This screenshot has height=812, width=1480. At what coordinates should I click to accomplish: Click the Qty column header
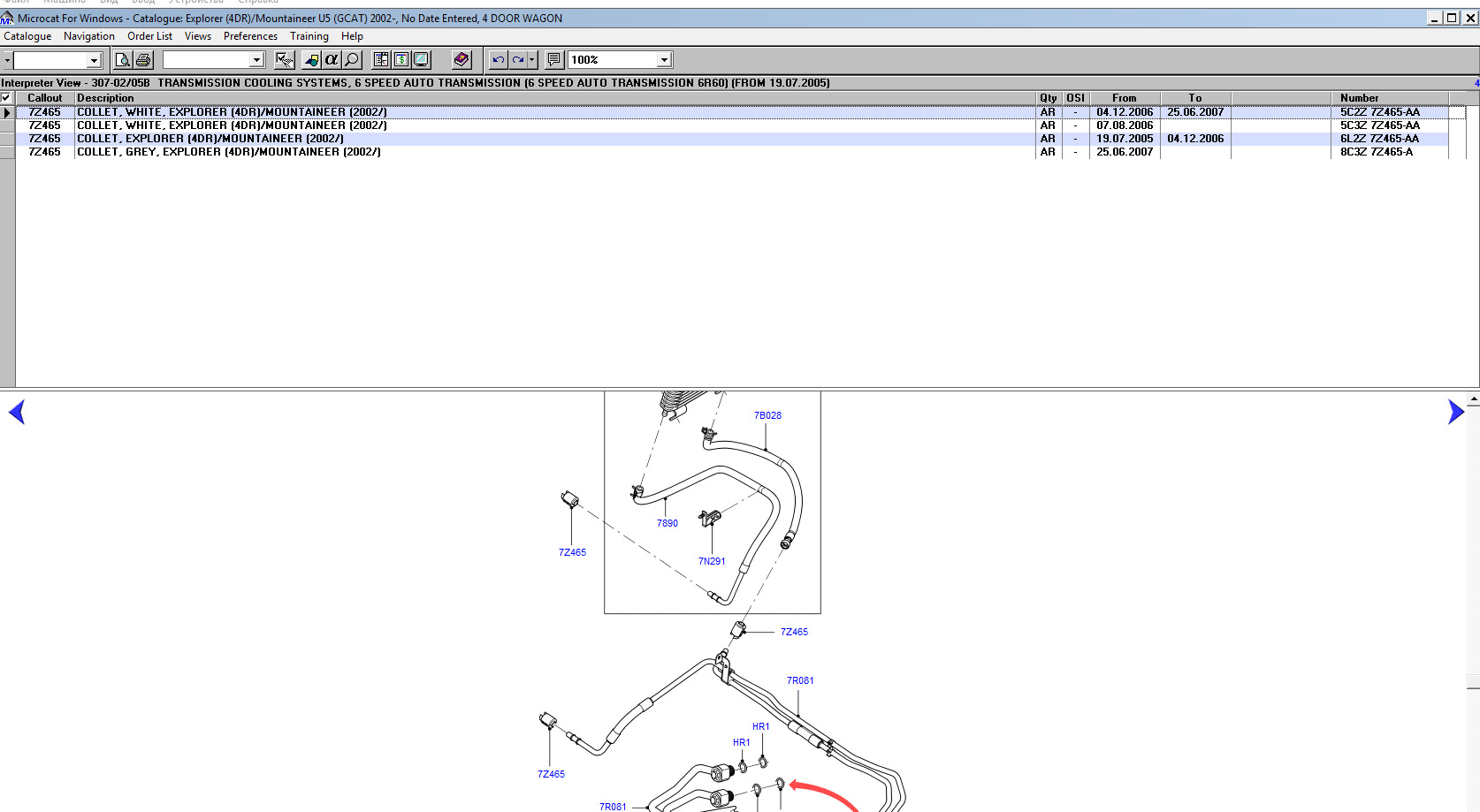click(x=1049, y=98)
